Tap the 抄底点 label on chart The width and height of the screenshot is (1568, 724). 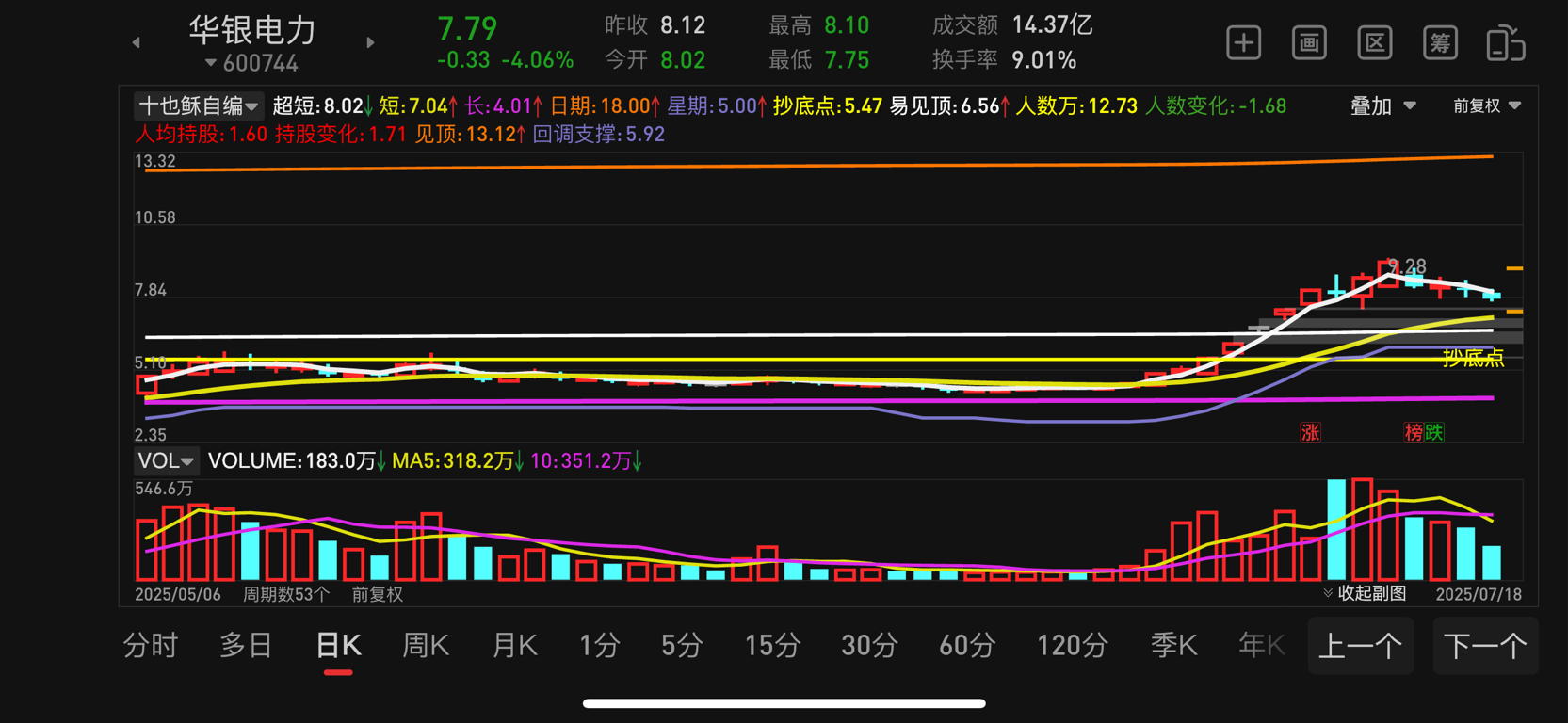tap(1474, 358)
